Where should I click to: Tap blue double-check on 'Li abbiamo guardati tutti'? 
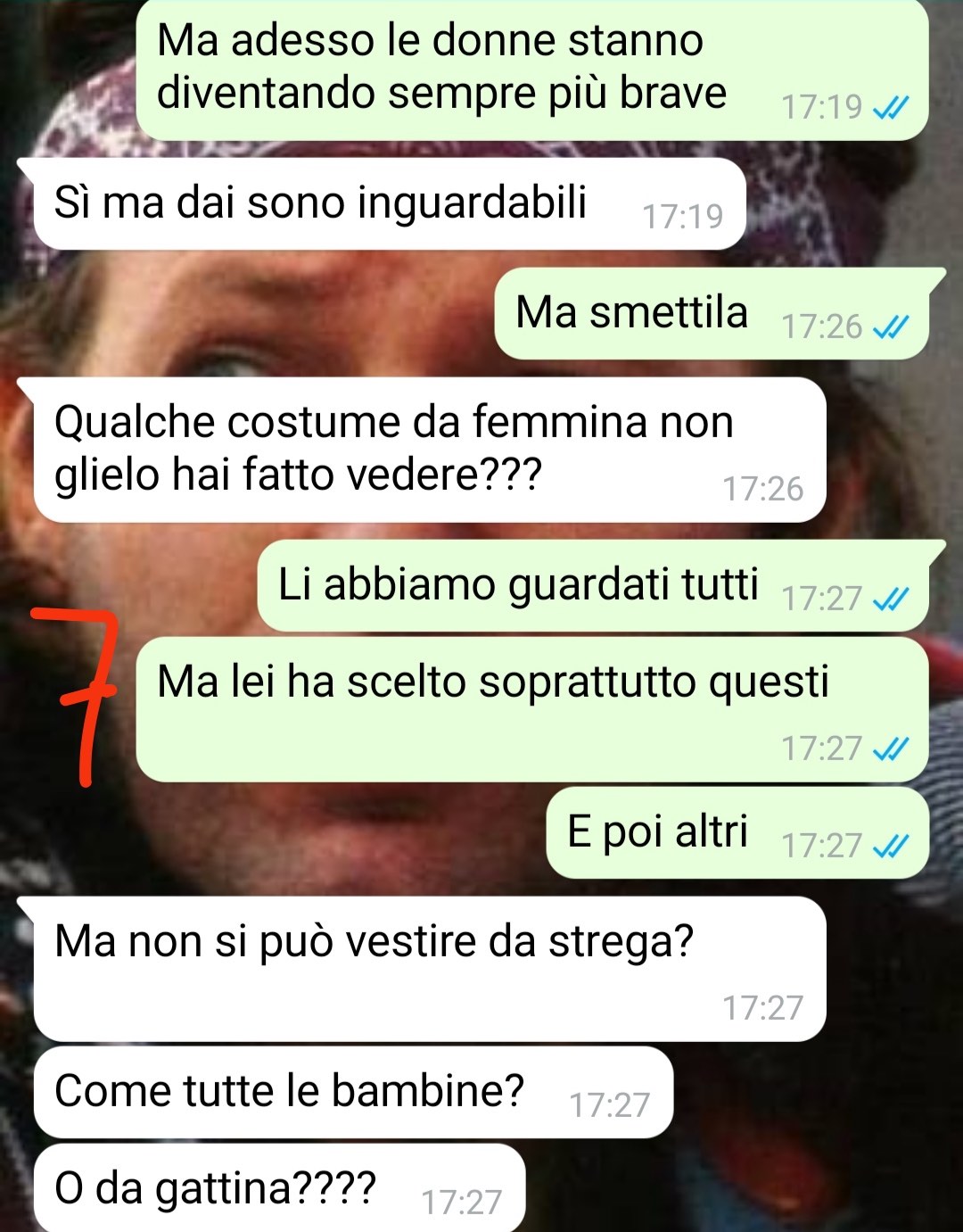tap(890, 599)
